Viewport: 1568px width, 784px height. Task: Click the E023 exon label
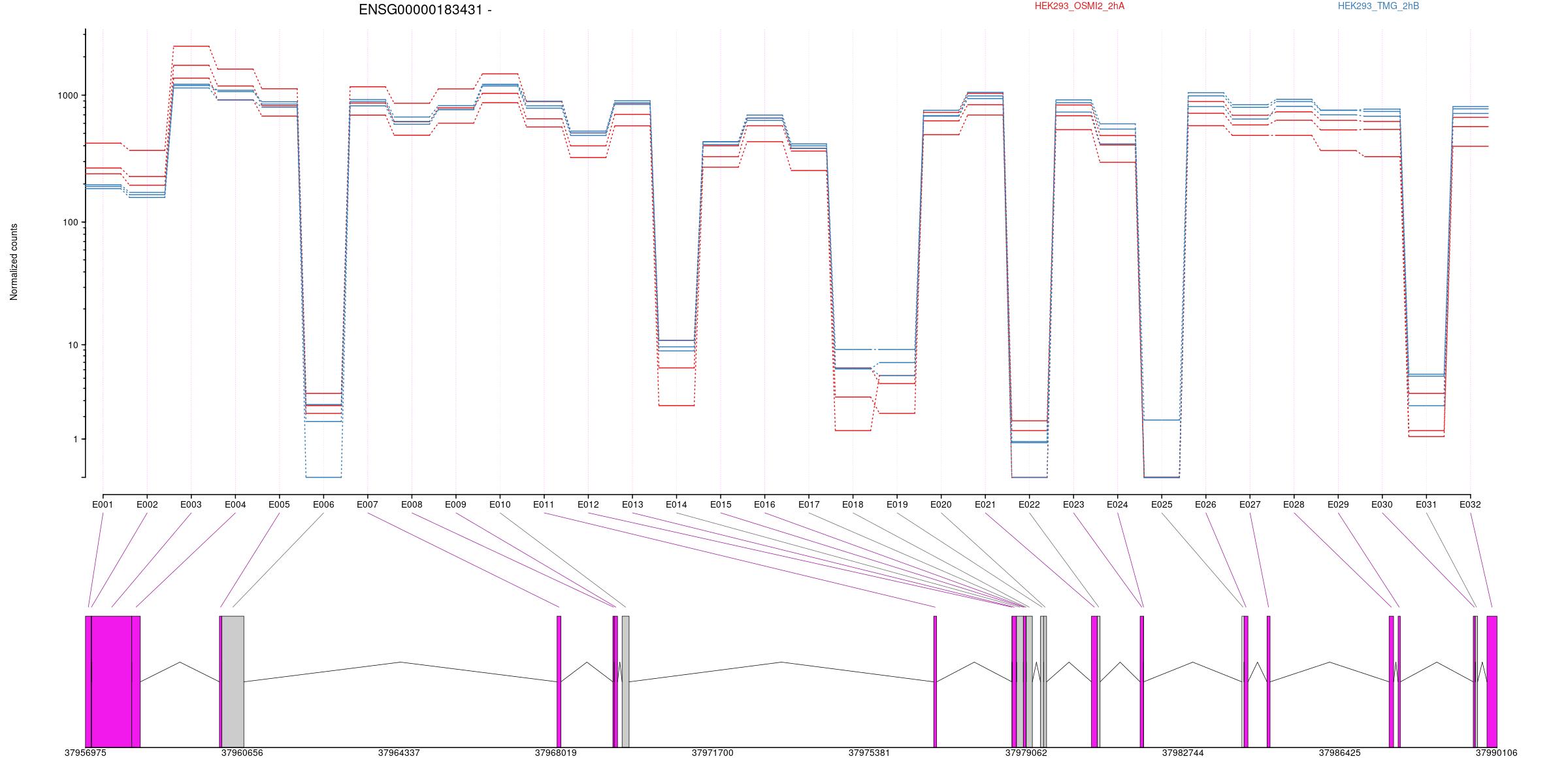click(1073, 504)
